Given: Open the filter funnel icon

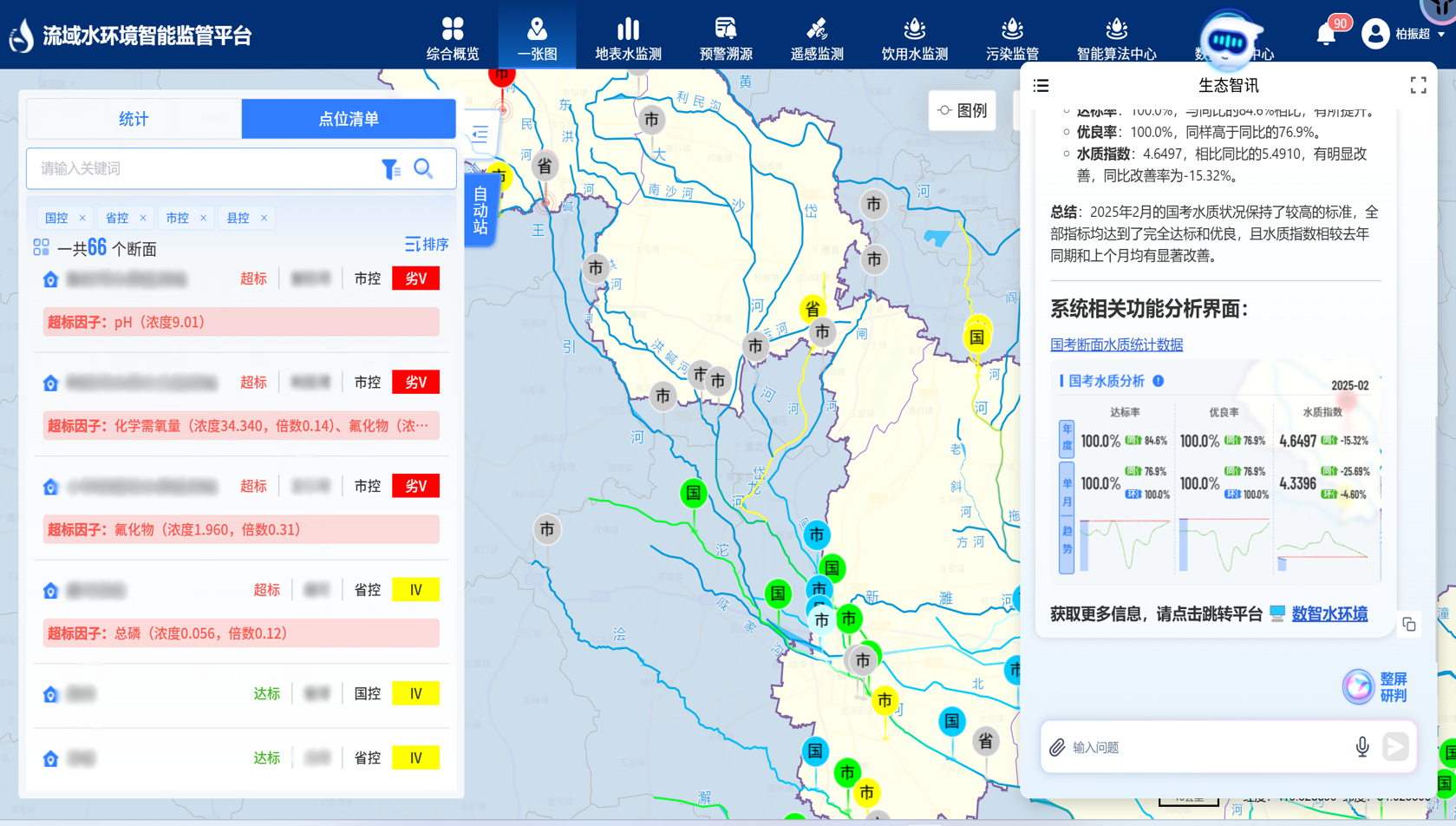Looking at the screenshot, I should [x=390, y=169].
